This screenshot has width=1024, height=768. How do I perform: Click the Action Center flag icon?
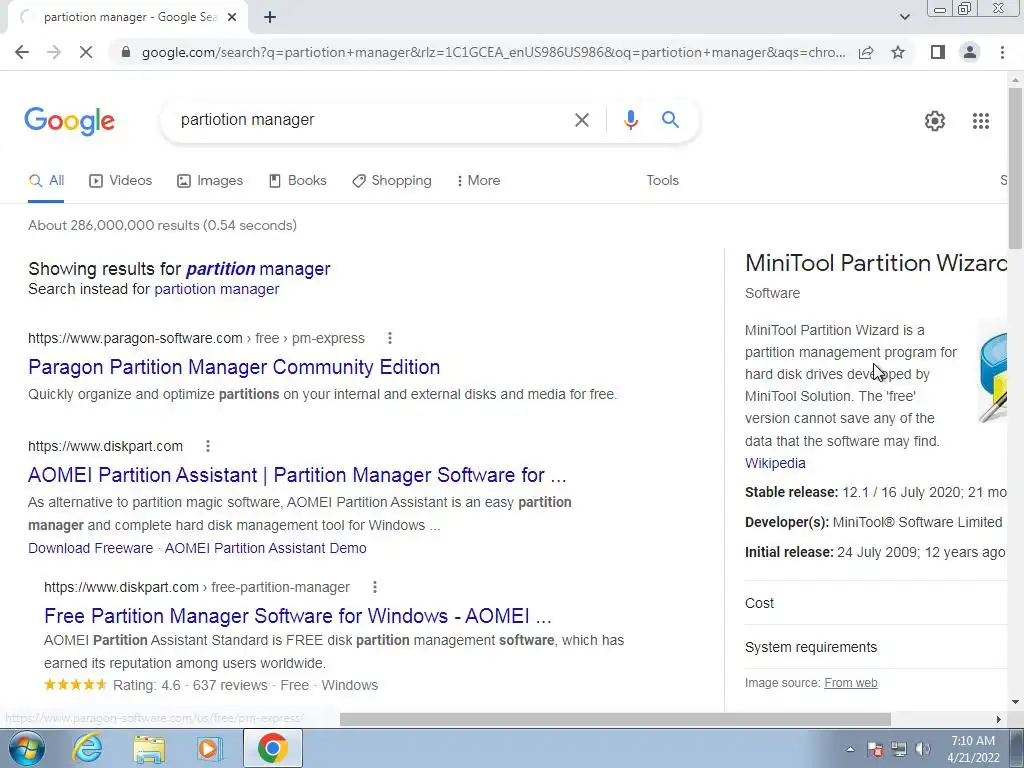875,749
